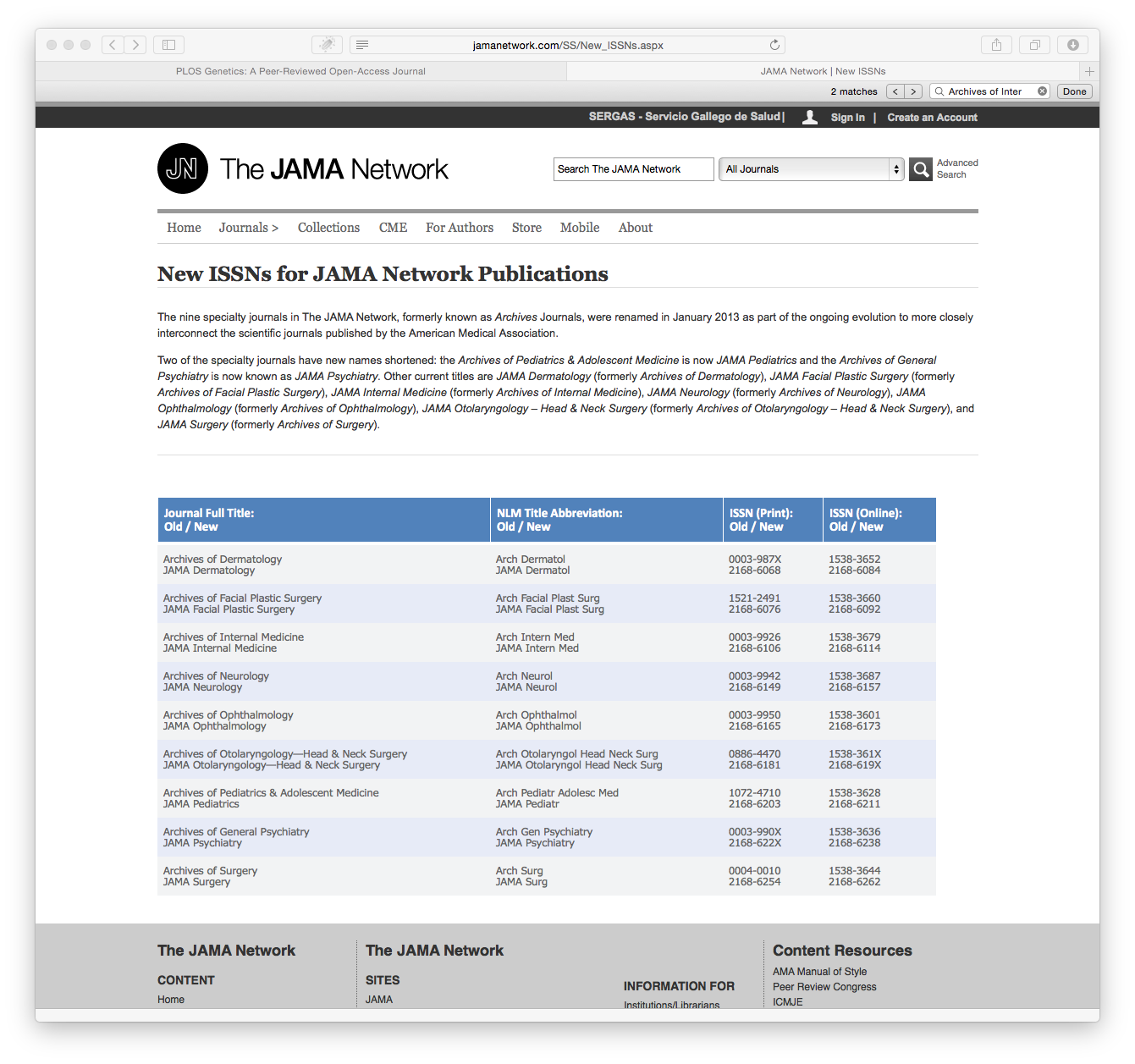Jump to previous find match arrow
This screenshot has height=1064, width=1135.
[x=895, y=91]
